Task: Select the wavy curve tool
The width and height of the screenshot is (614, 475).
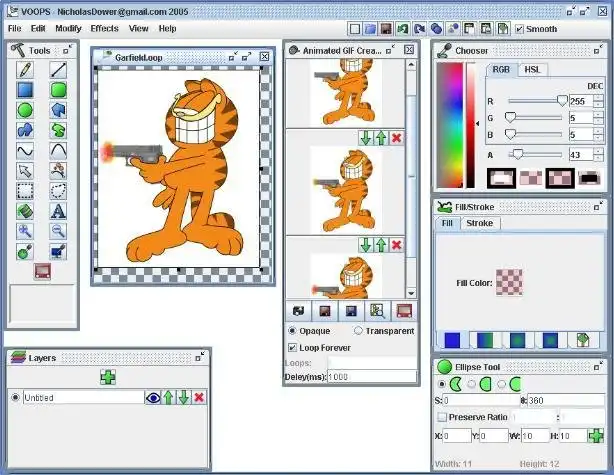Action: tap(25, 150)
